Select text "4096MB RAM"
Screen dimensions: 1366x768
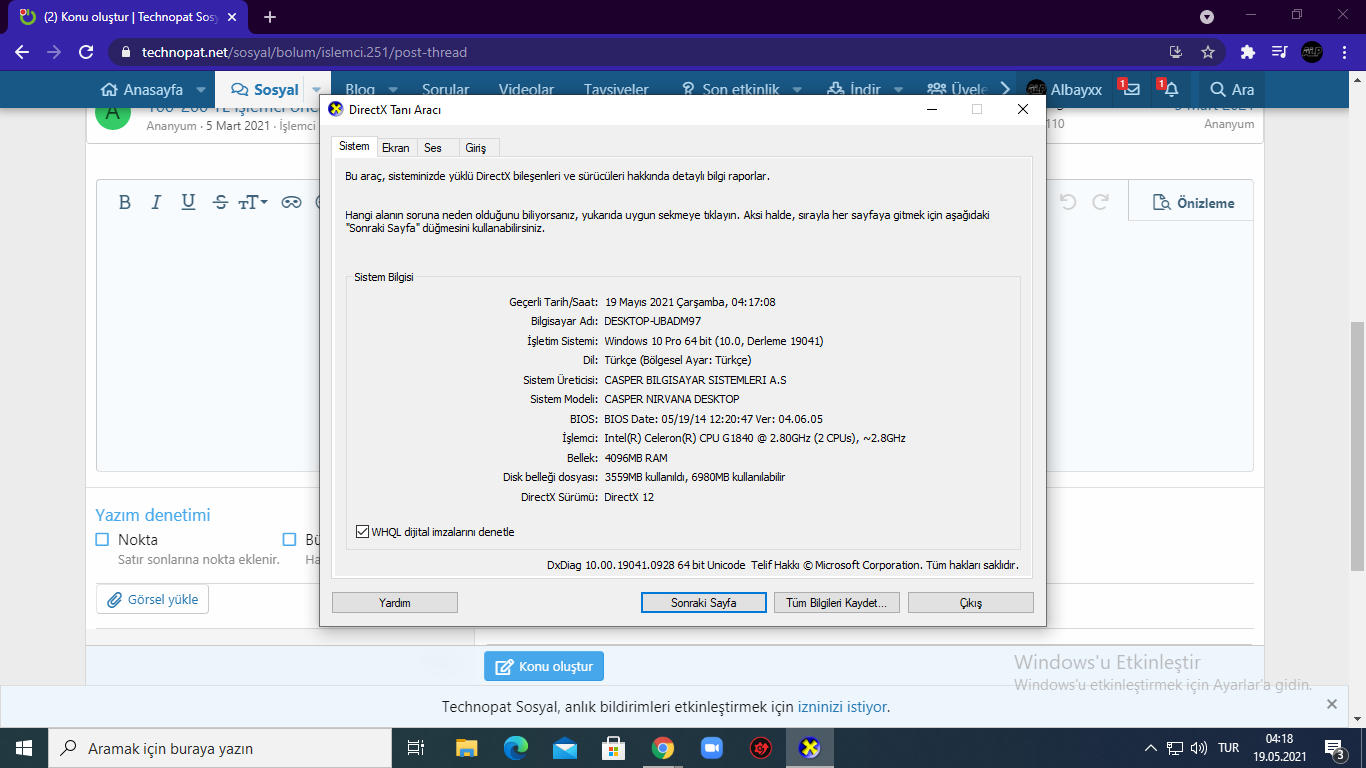[636, 458]
